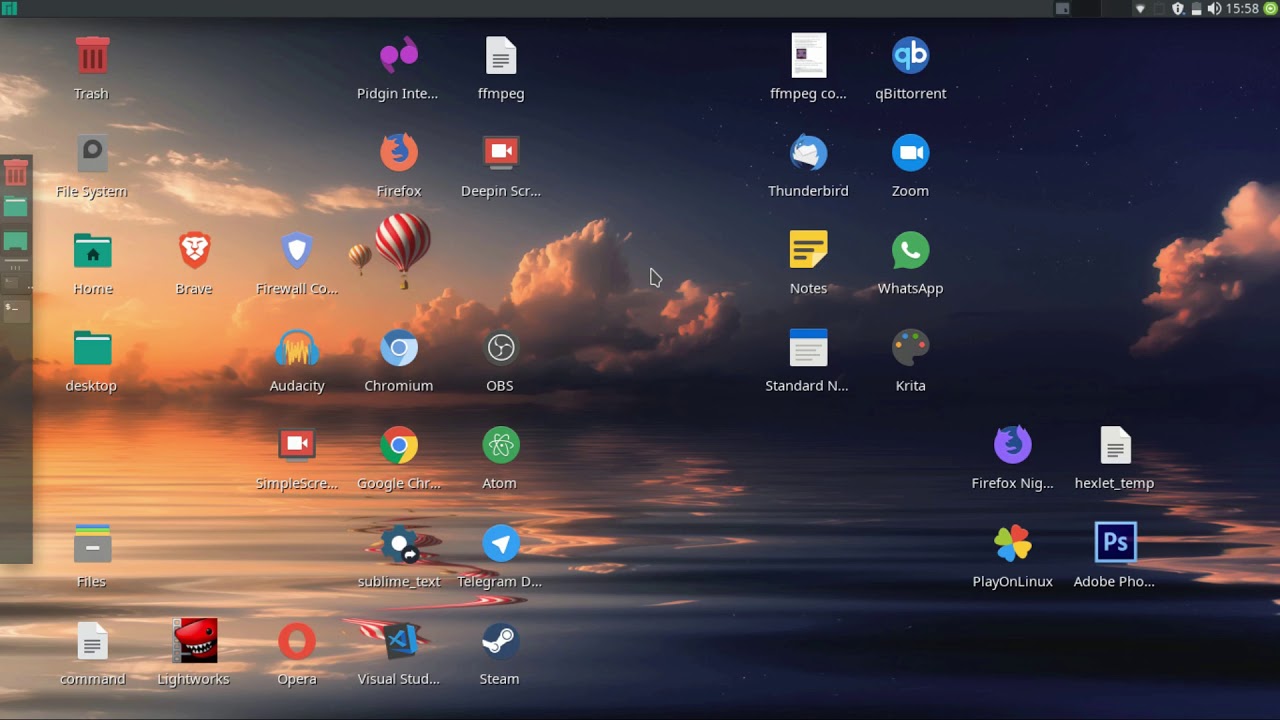Open WhatsApp

click(x=910, y=250)
